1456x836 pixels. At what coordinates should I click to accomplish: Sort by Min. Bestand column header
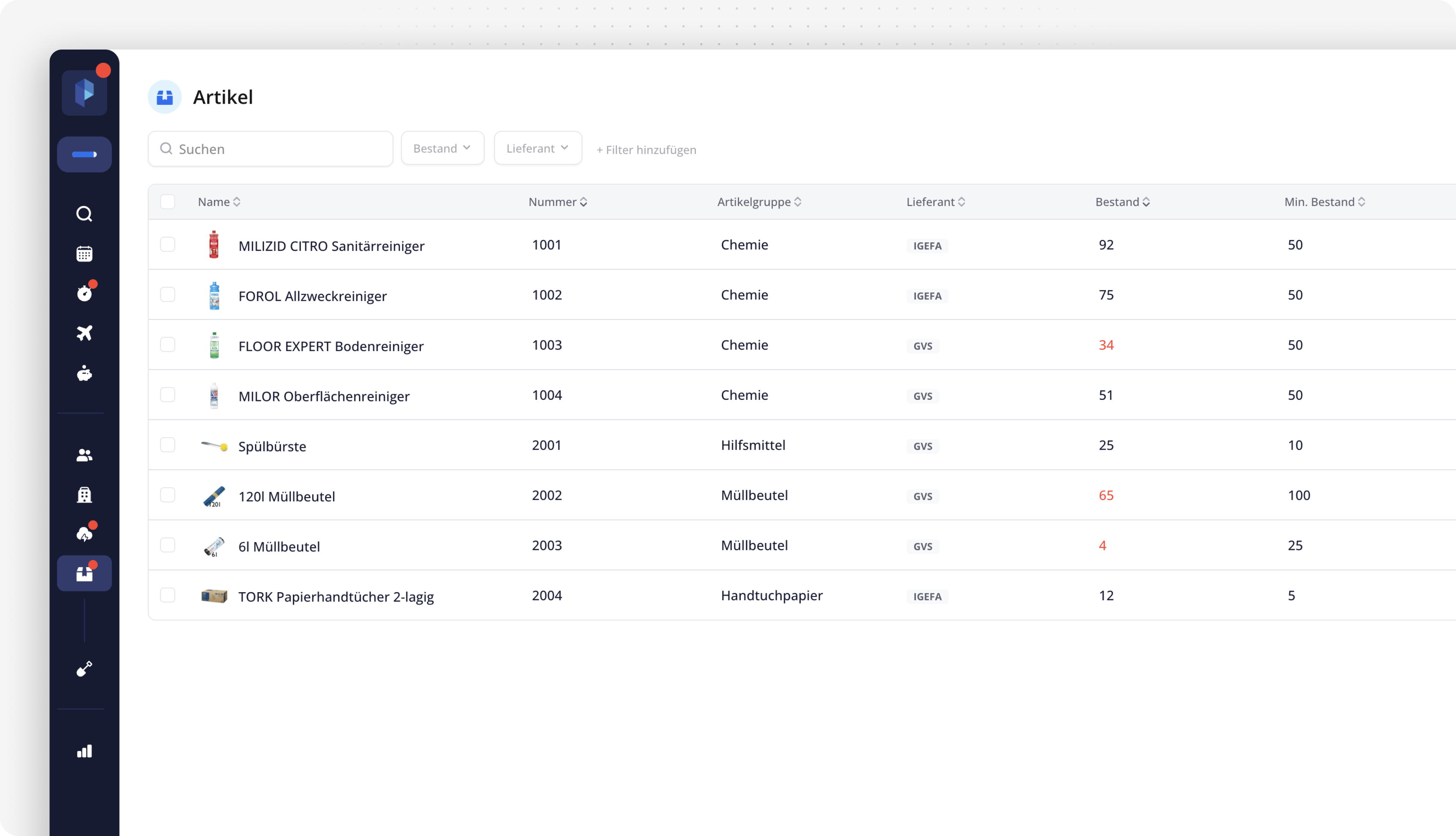[x=1324, y=202]
